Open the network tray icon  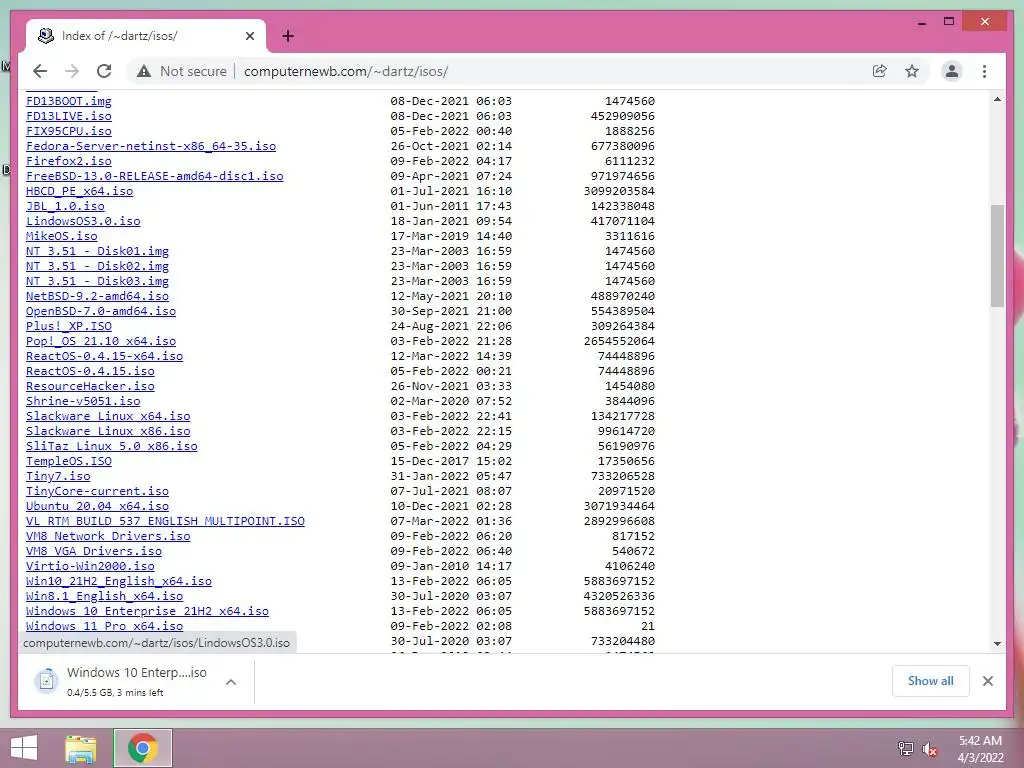pos(905,748)
